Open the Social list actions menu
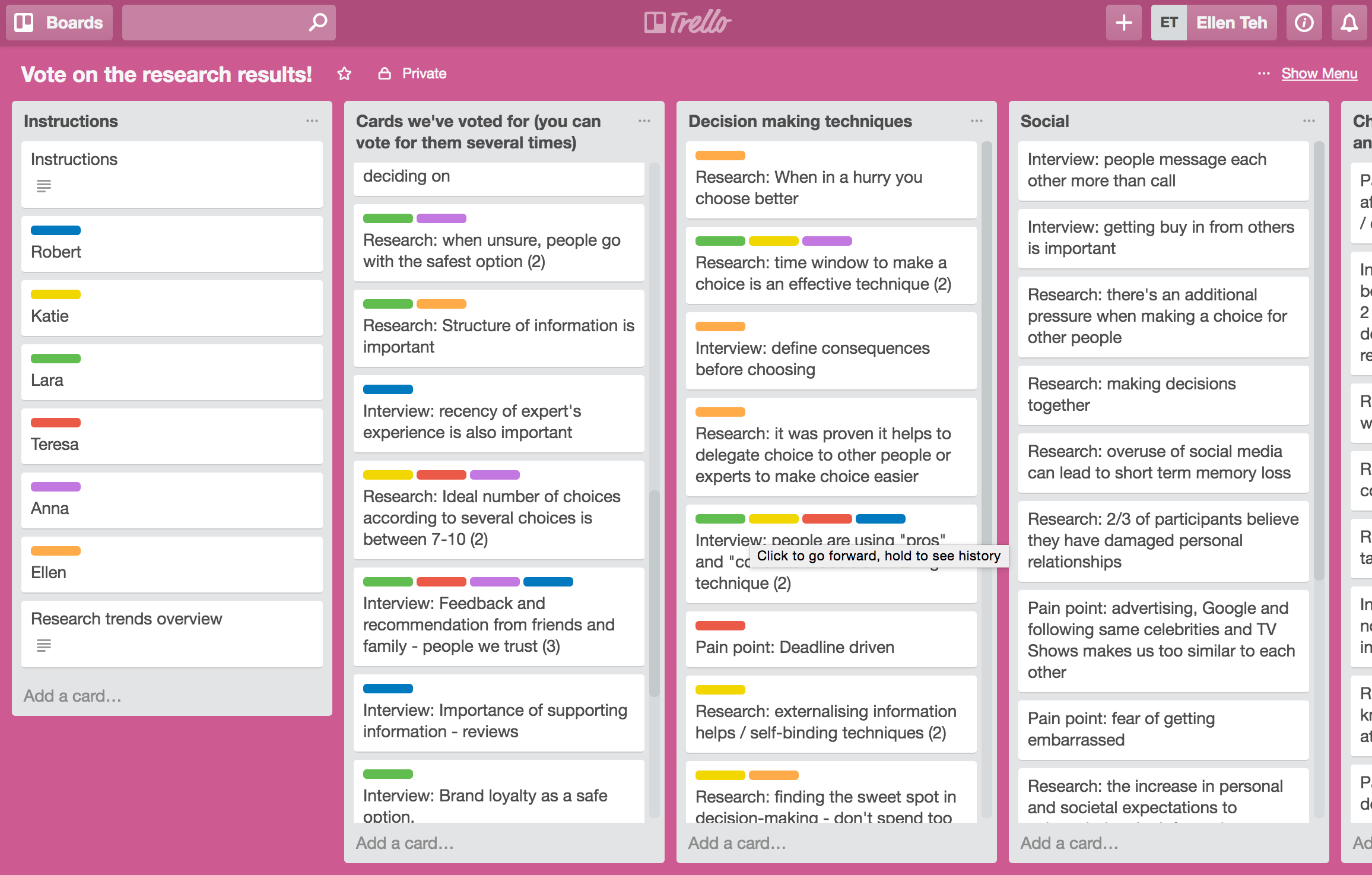The image size is (1372, 875). pyautogui.click(x=1309, y=121)
